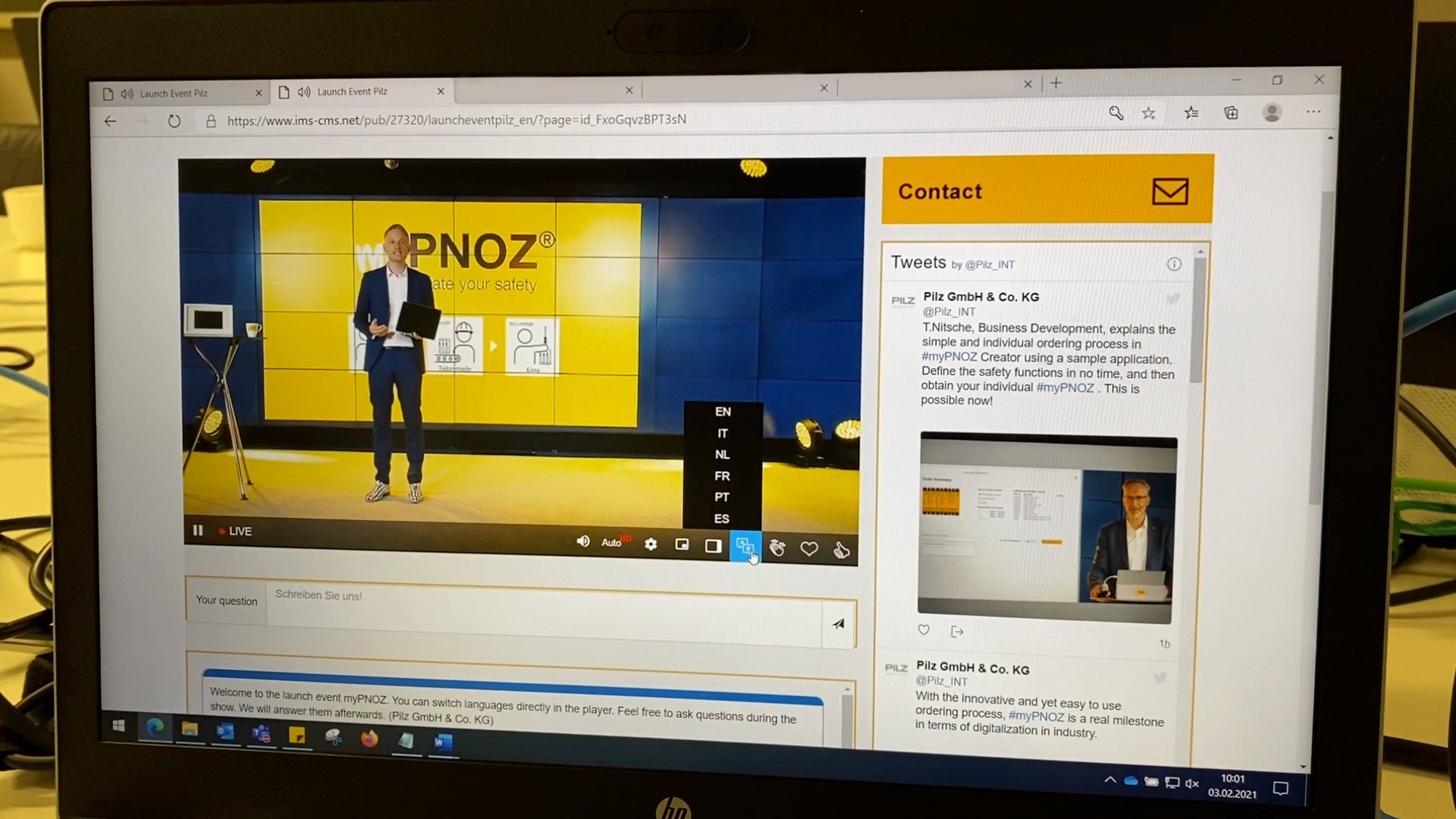The height and width of the screenshot is (819, 1456).
Task: Unmute system volume in tray
Action: 1191,783
